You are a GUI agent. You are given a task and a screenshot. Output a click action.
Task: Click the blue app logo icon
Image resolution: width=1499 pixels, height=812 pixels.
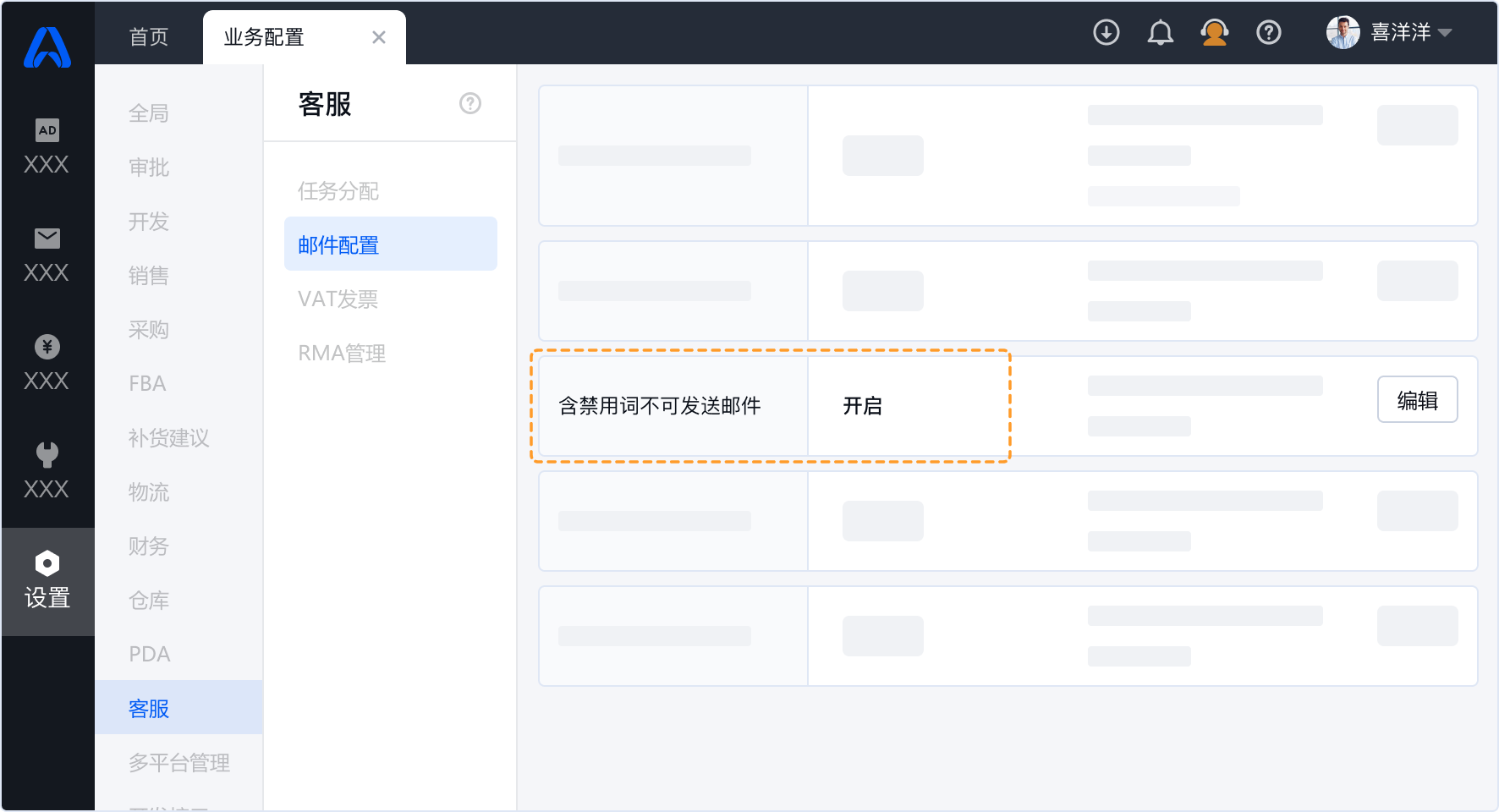(x=47, y=47)
